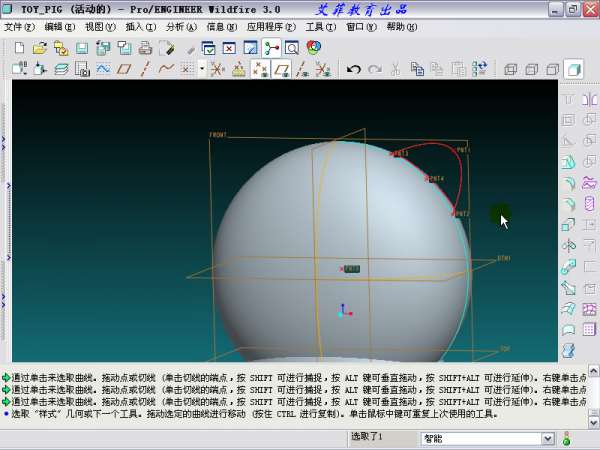
Task: Click the New file icon
Action: point(19,47)
